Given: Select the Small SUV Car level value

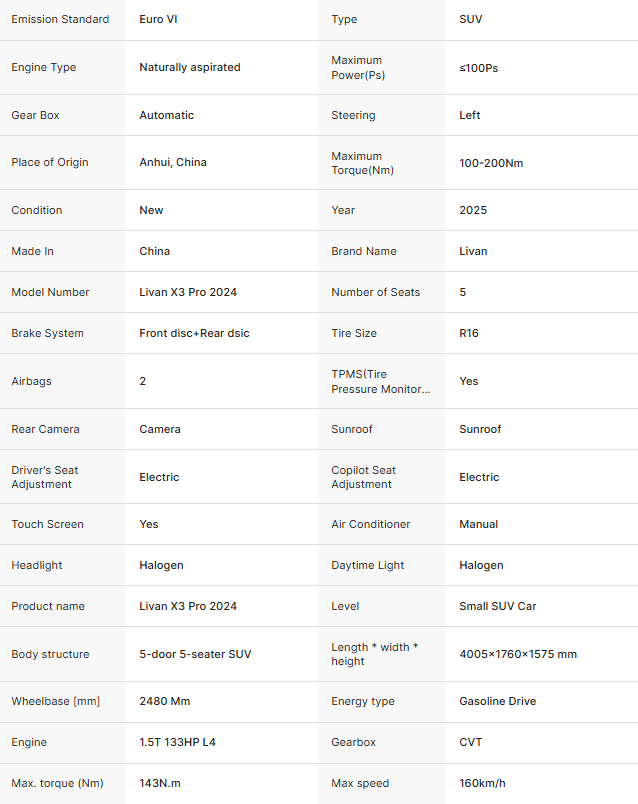Looking at the screenshot, I should tap(498, 606).
